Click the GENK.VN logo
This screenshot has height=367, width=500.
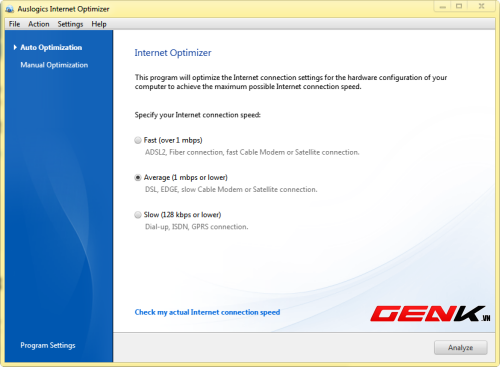430,314
